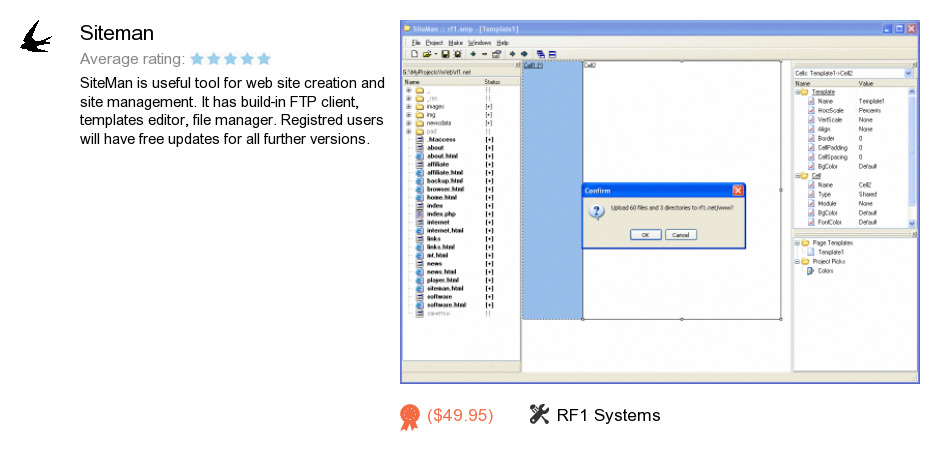This screenshot has height=461, width=940.
Task: Click the HorzScale property icon
Action: point(811,111)
